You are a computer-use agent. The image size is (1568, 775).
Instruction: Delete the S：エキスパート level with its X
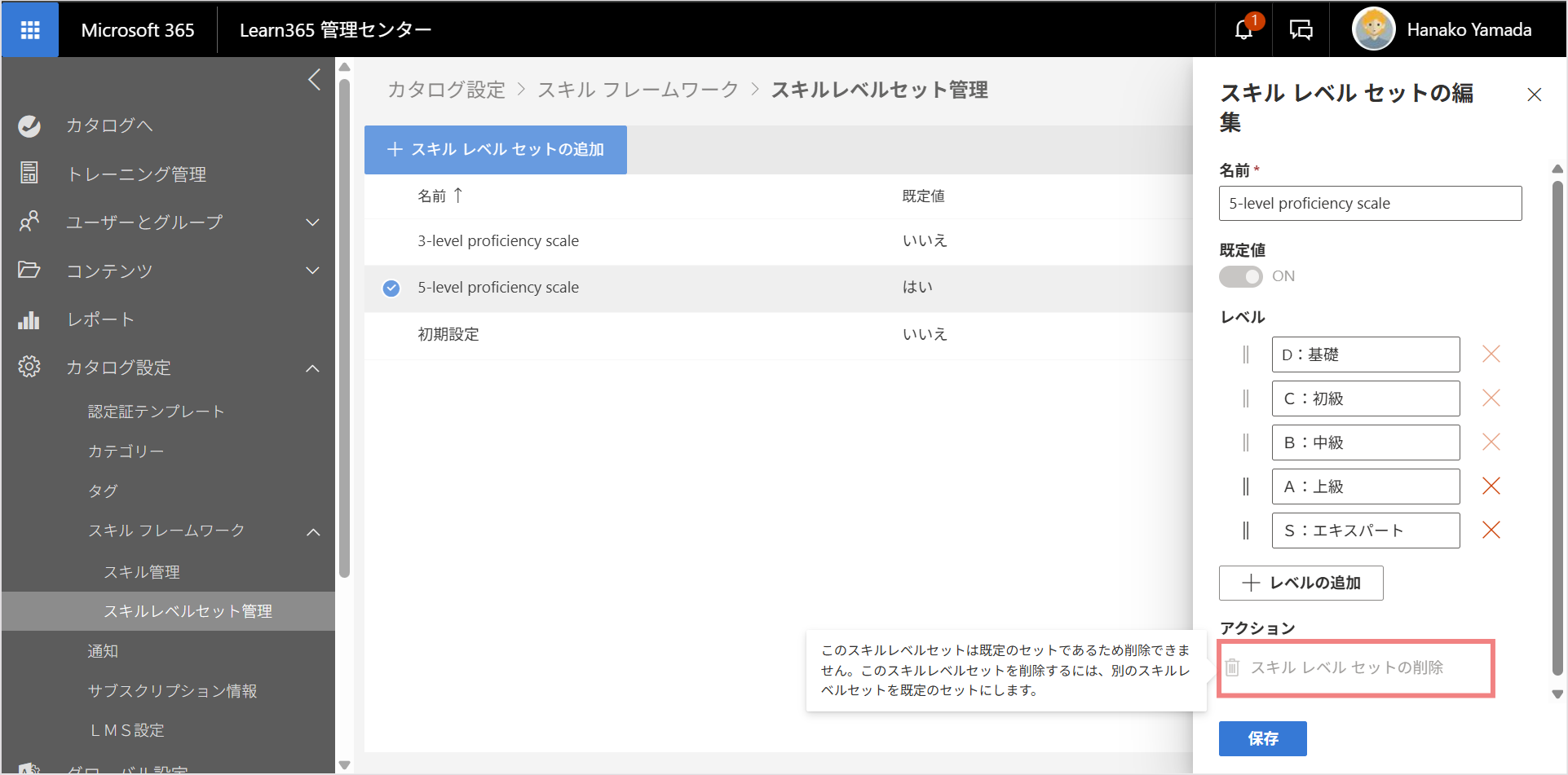tap(1491, 530)
